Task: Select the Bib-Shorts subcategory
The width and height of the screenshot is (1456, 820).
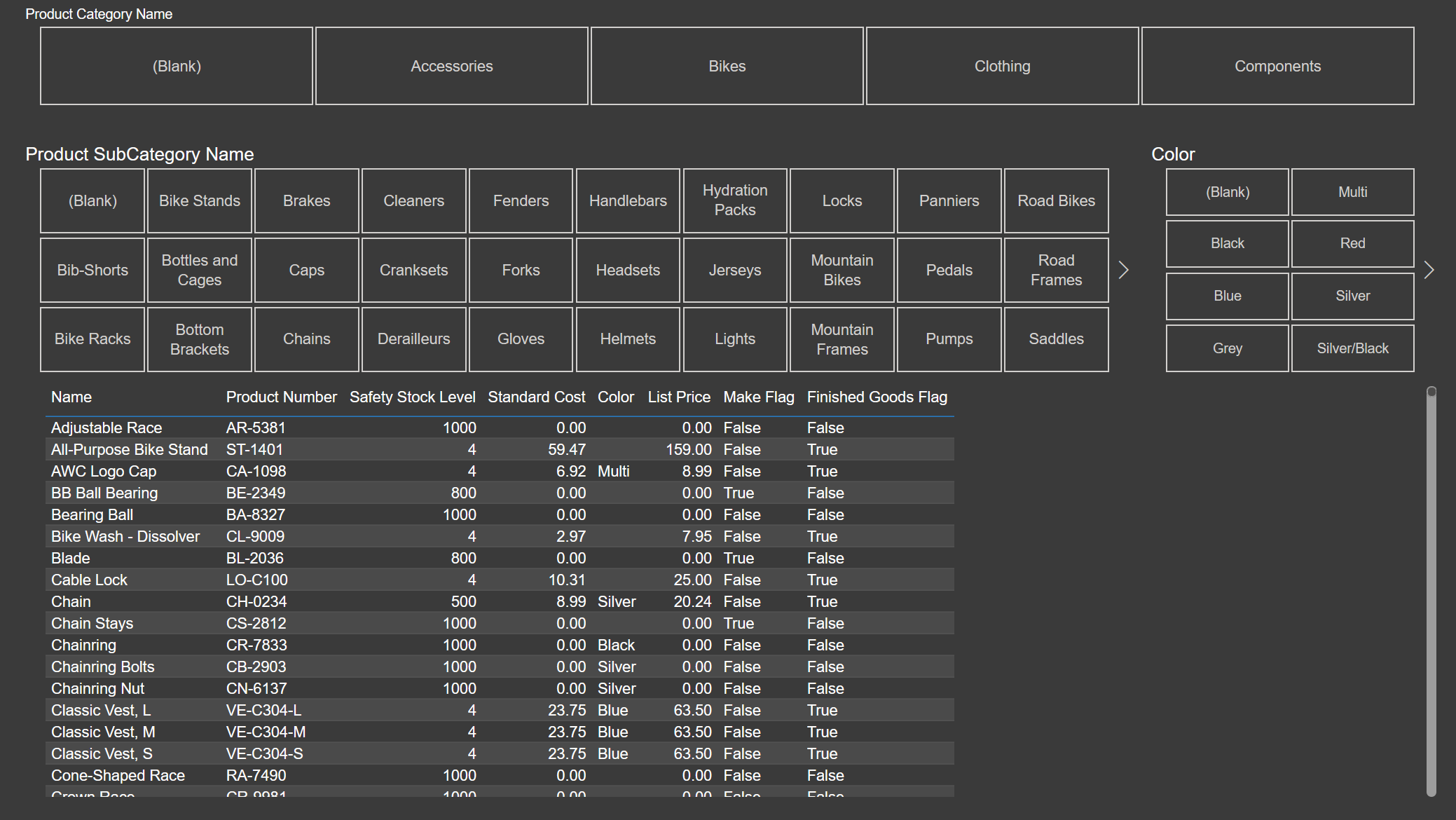Action: point(92,270)
